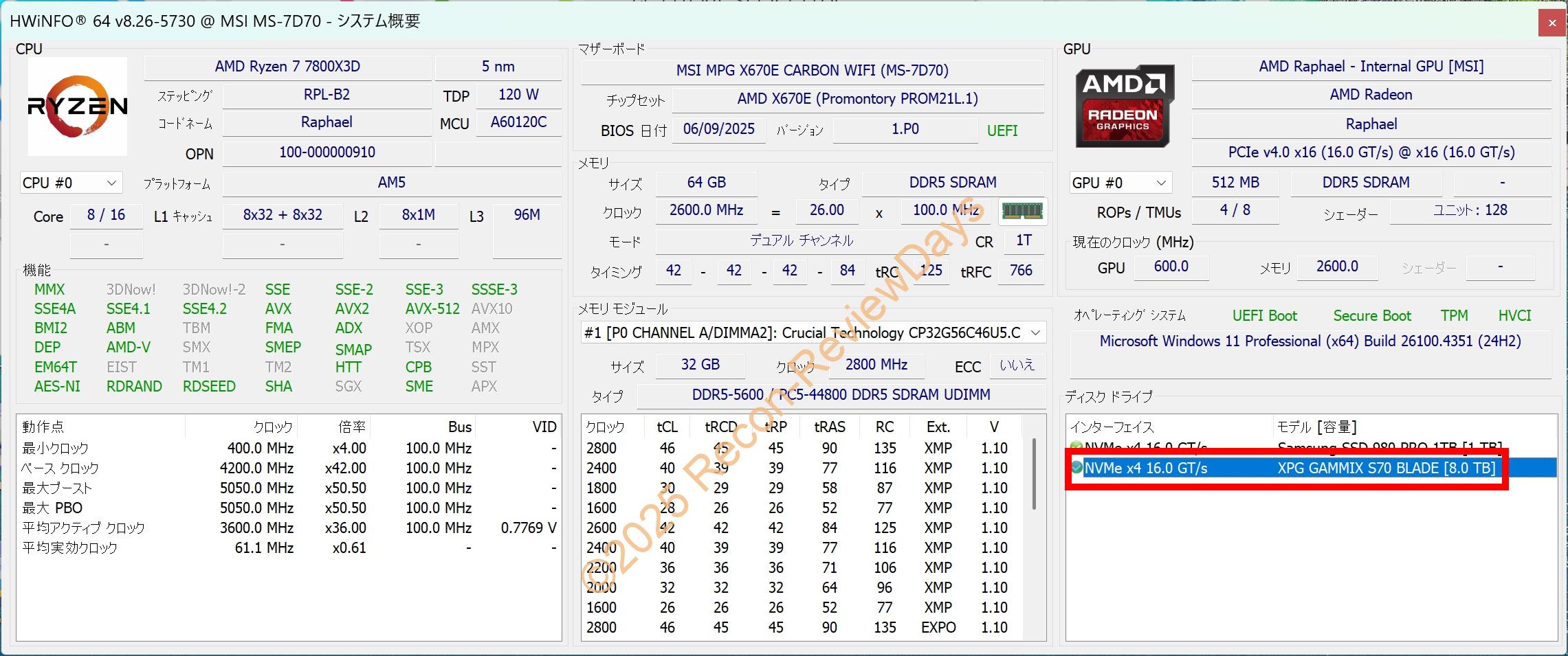The image size is (1568, 656).
Task: Click the Ryzen CPU logo
Action: [77, 106]
